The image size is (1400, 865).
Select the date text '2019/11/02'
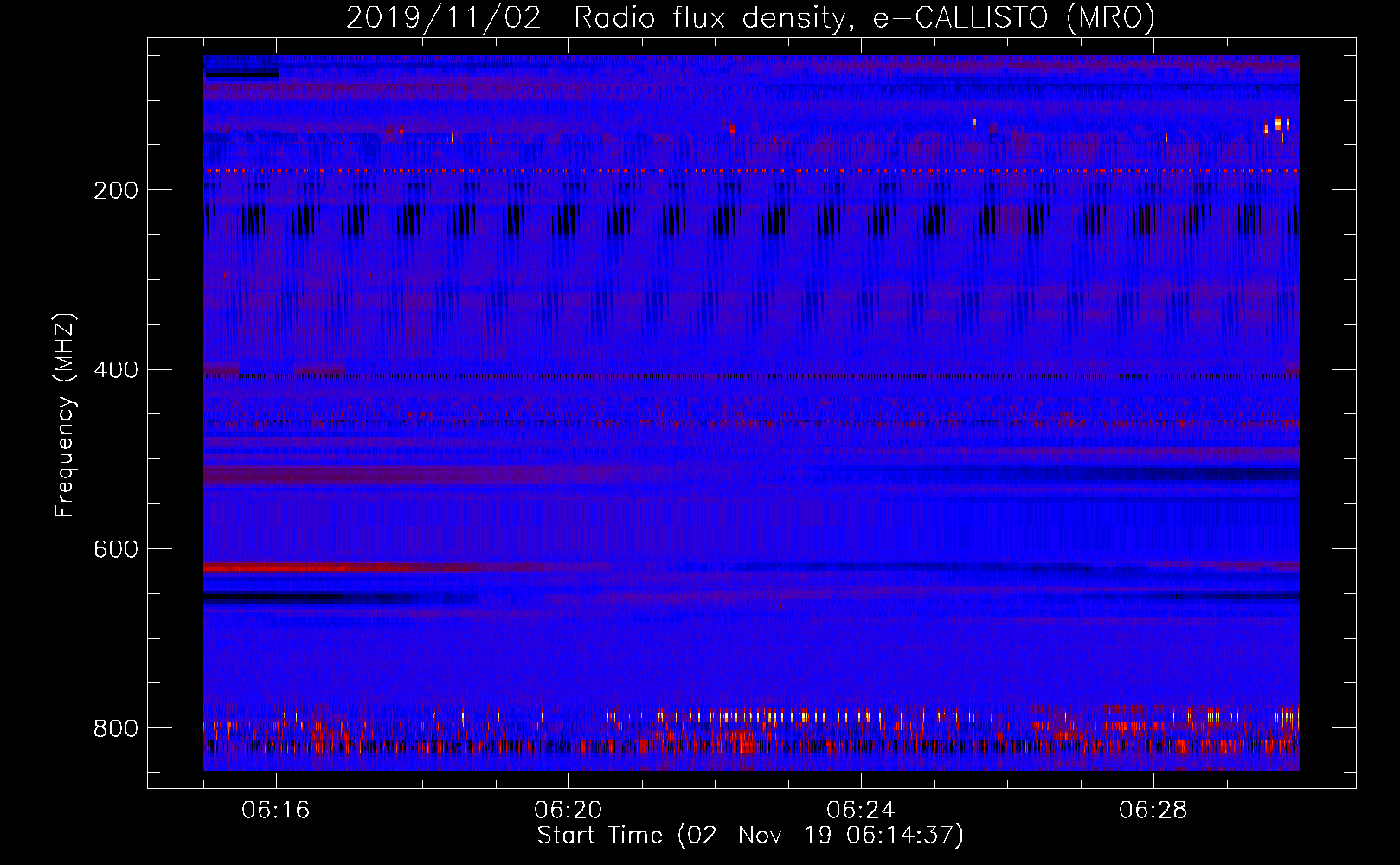click(x=444, y=17)
